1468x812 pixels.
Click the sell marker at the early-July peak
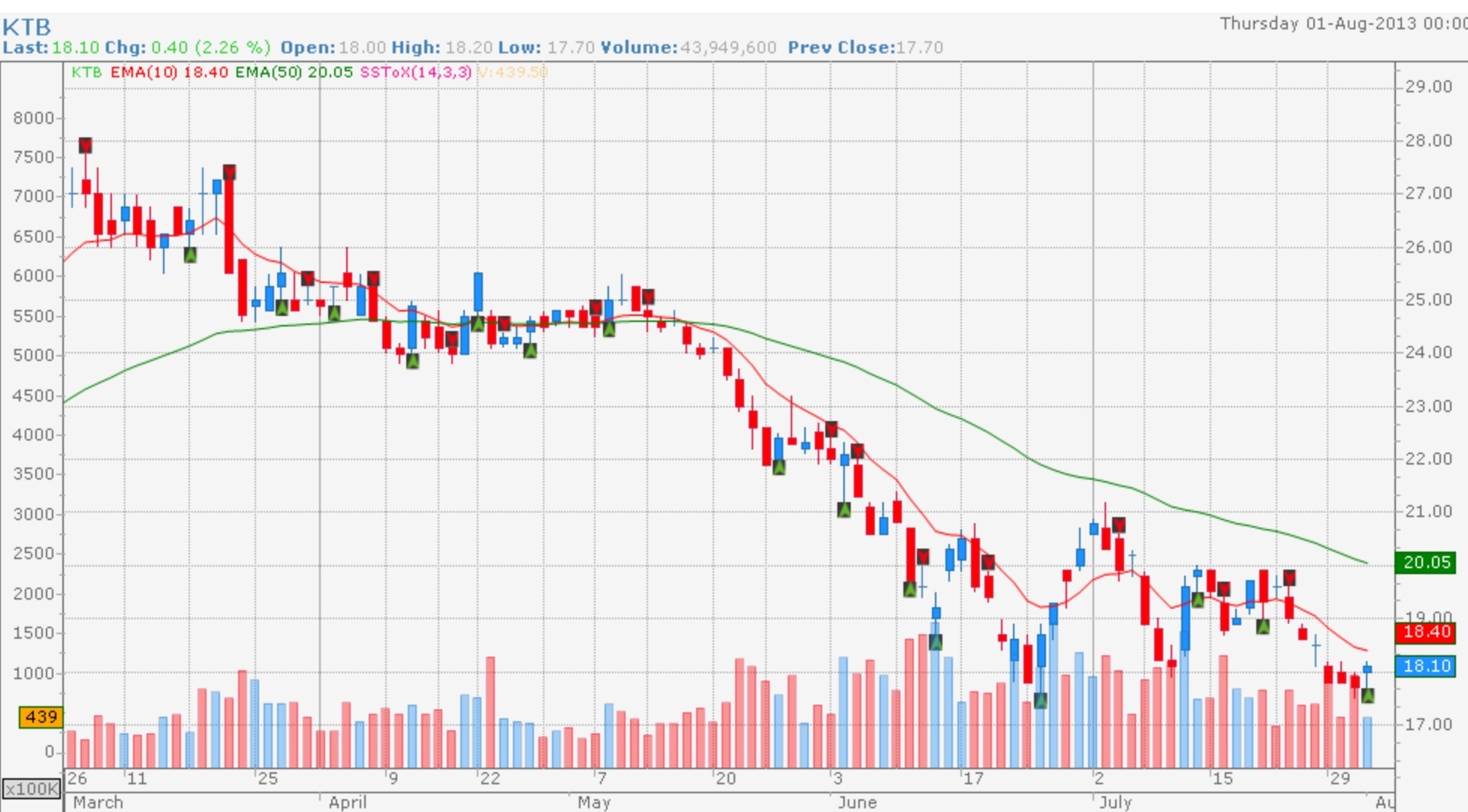point(1119,525)
